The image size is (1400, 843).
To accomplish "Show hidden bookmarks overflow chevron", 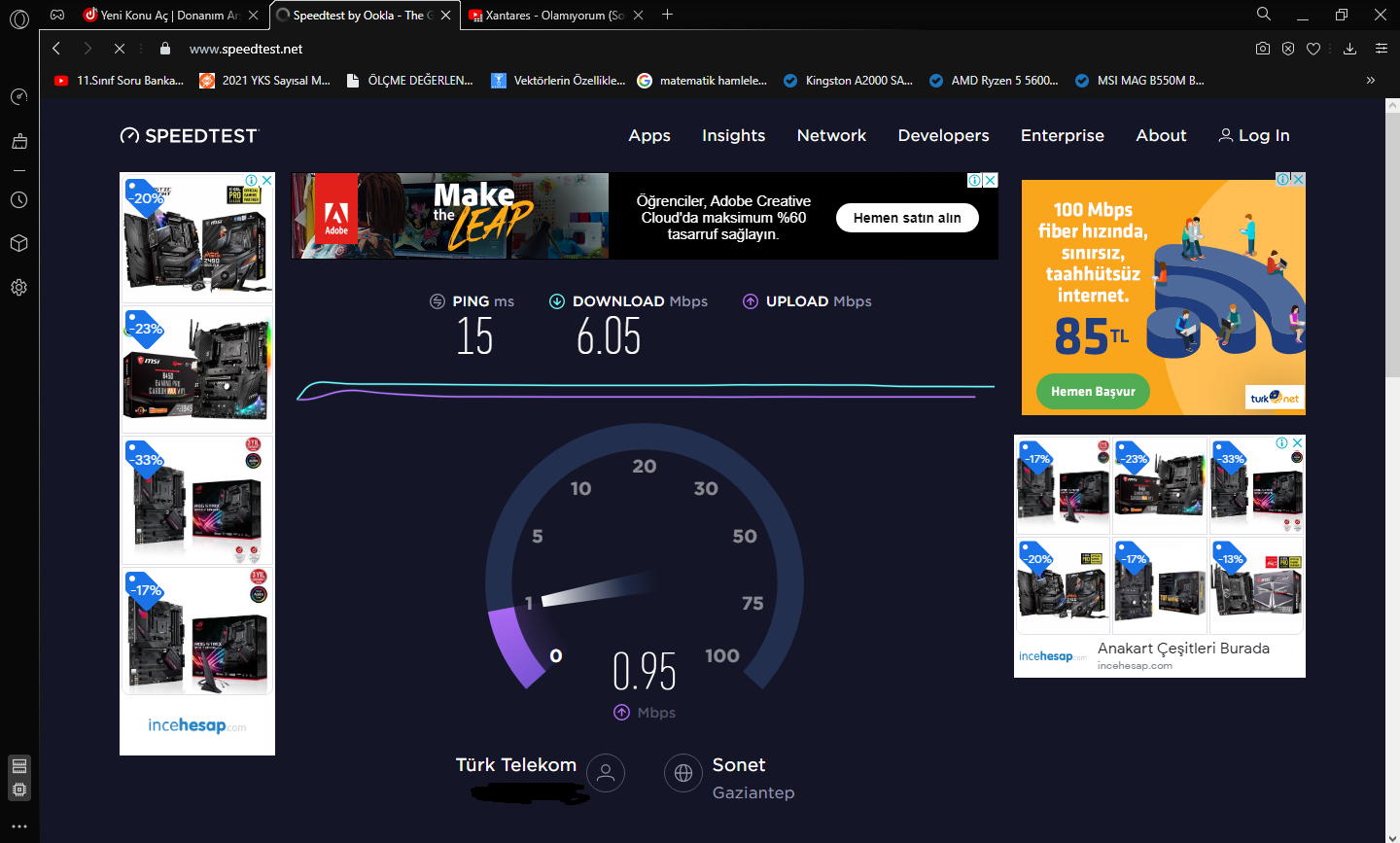I will (1371, 81).
